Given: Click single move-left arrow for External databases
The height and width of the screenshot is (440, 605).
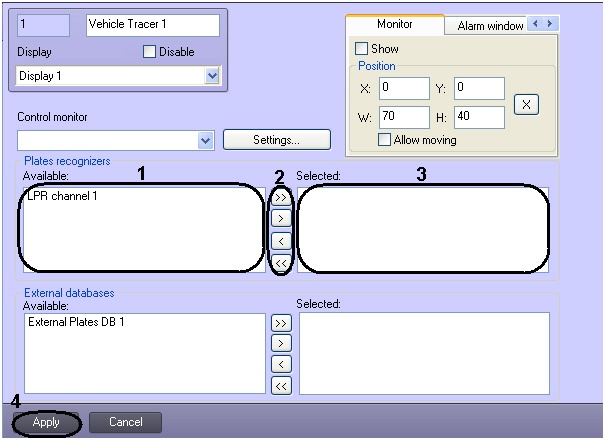Looking at the screenshot, I should click(281, 364).
